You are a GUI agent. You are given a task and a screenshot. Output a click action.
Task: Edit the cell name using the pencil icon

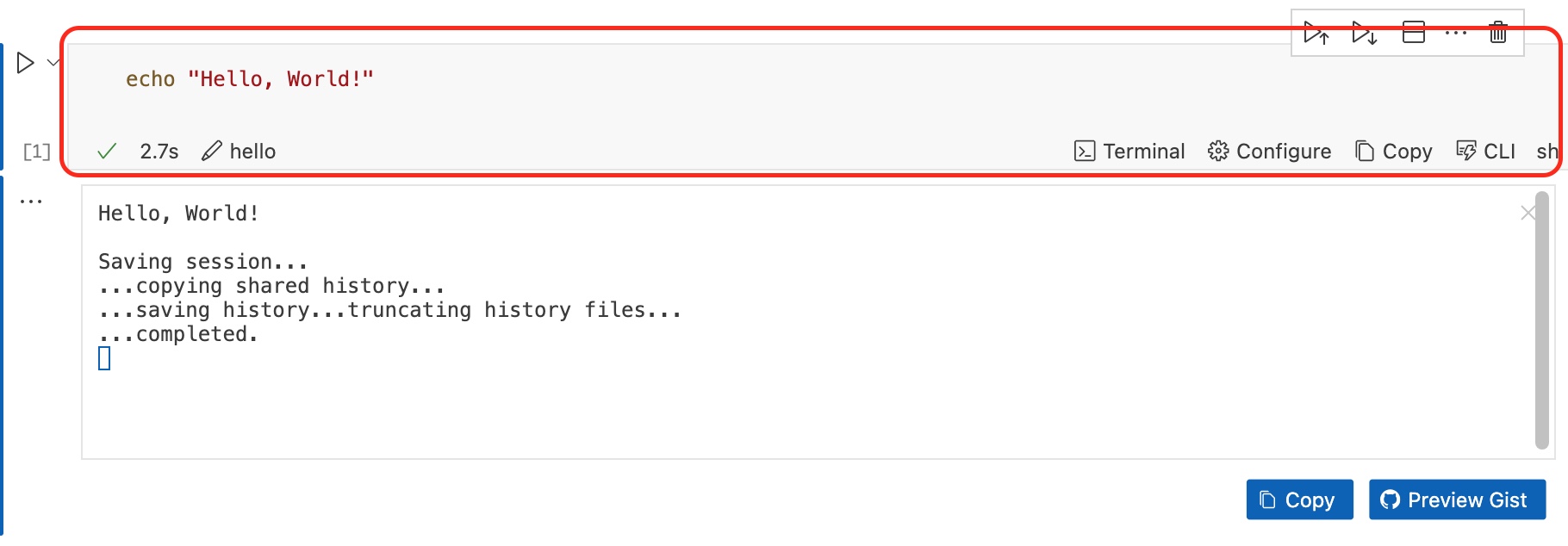coord(212,150)
